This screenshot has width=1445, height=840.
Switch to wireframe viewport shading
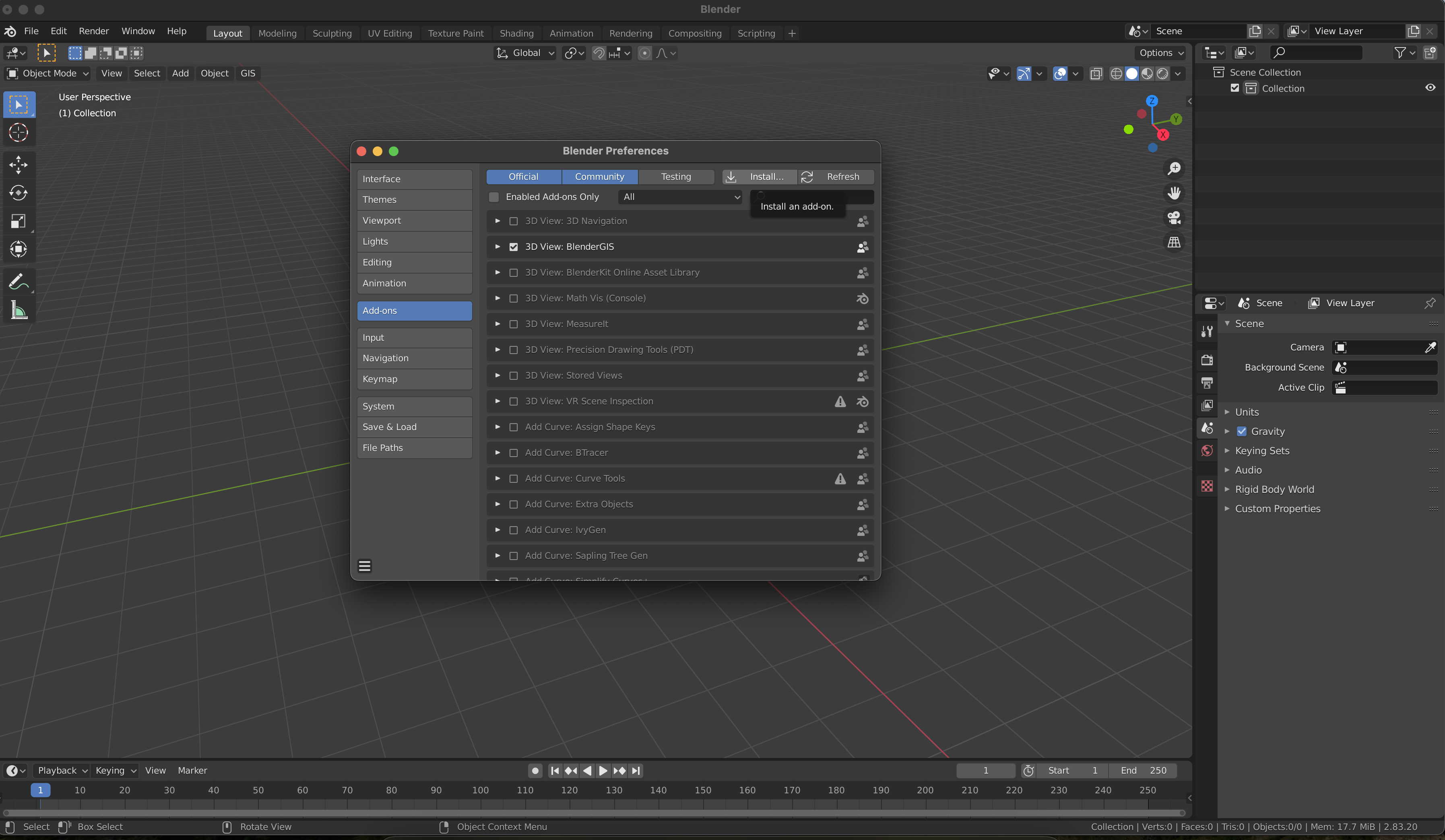[x=1116, y=73]
